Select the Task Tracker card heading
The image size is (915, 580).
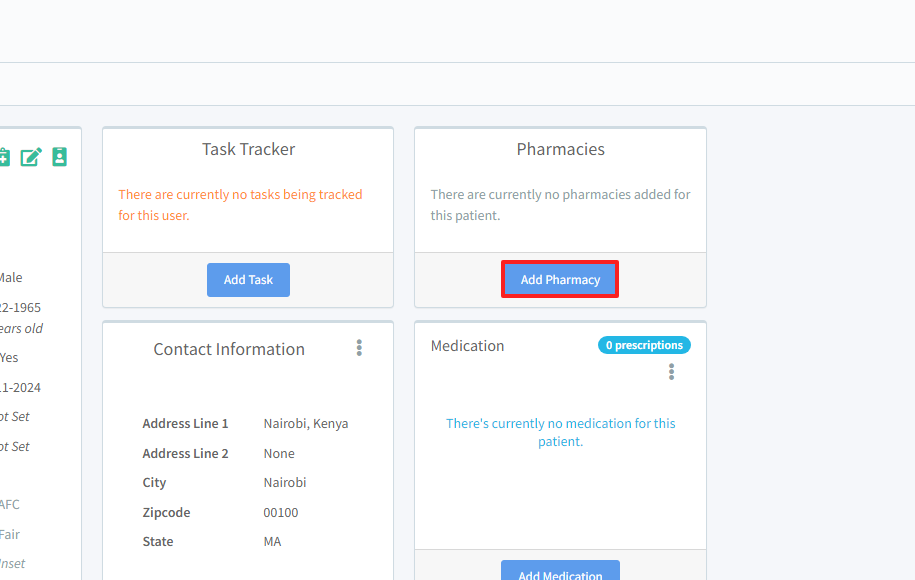pos(248,149)
